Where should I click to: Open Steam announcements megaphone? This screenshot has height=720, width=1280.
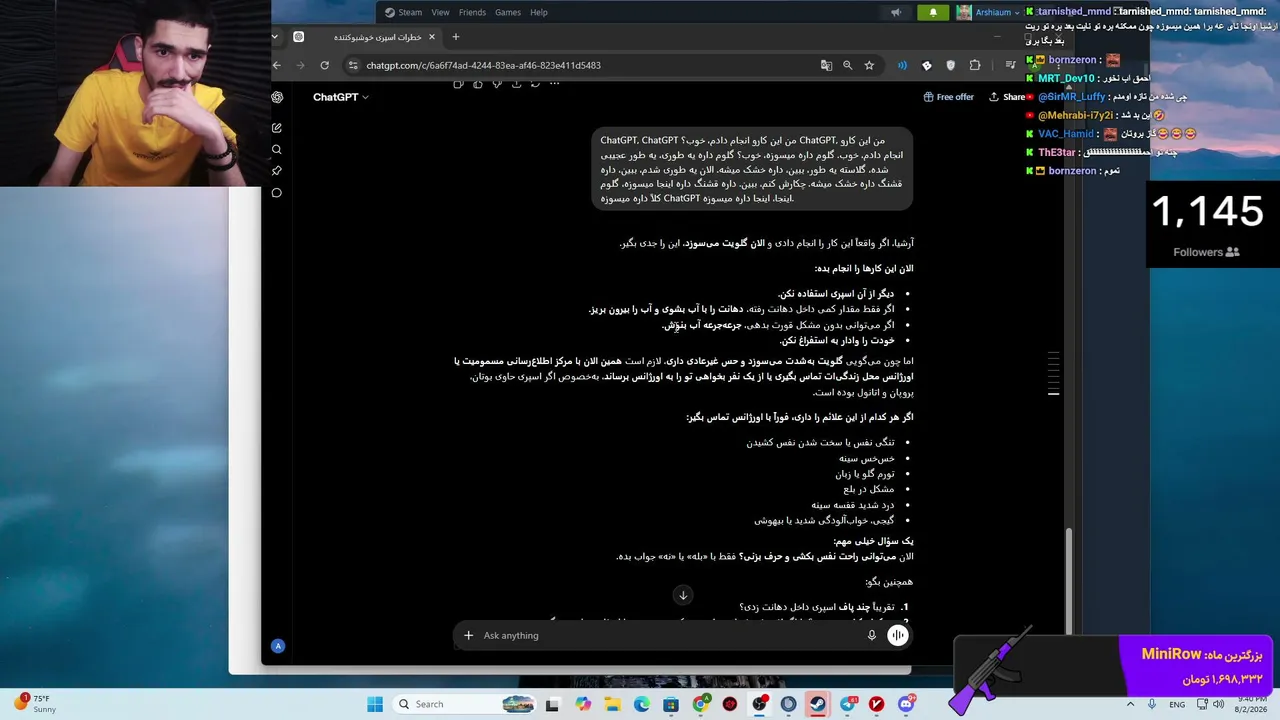pos(896,12)
